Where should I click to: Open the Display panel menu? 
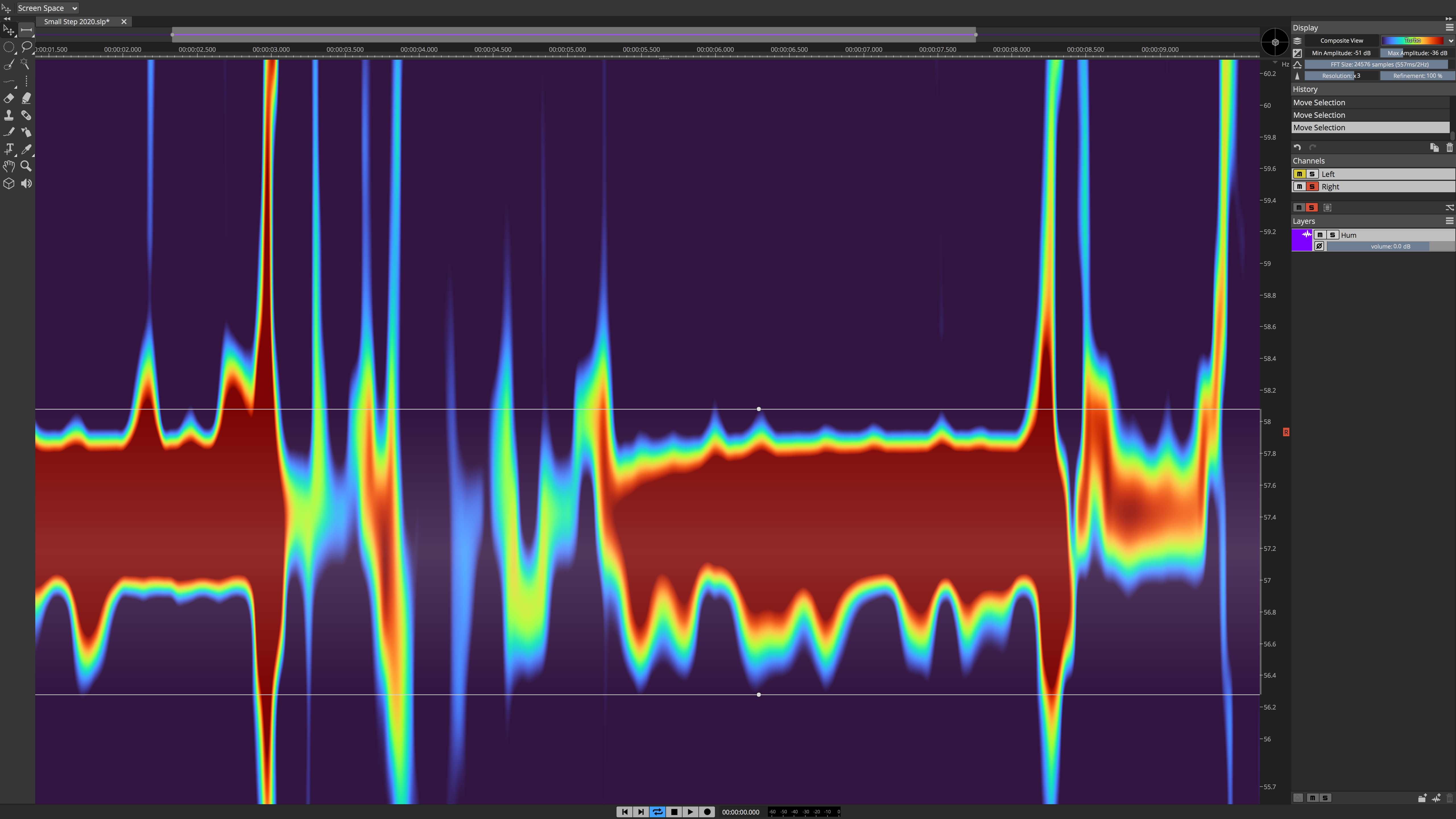point(1449,27)
